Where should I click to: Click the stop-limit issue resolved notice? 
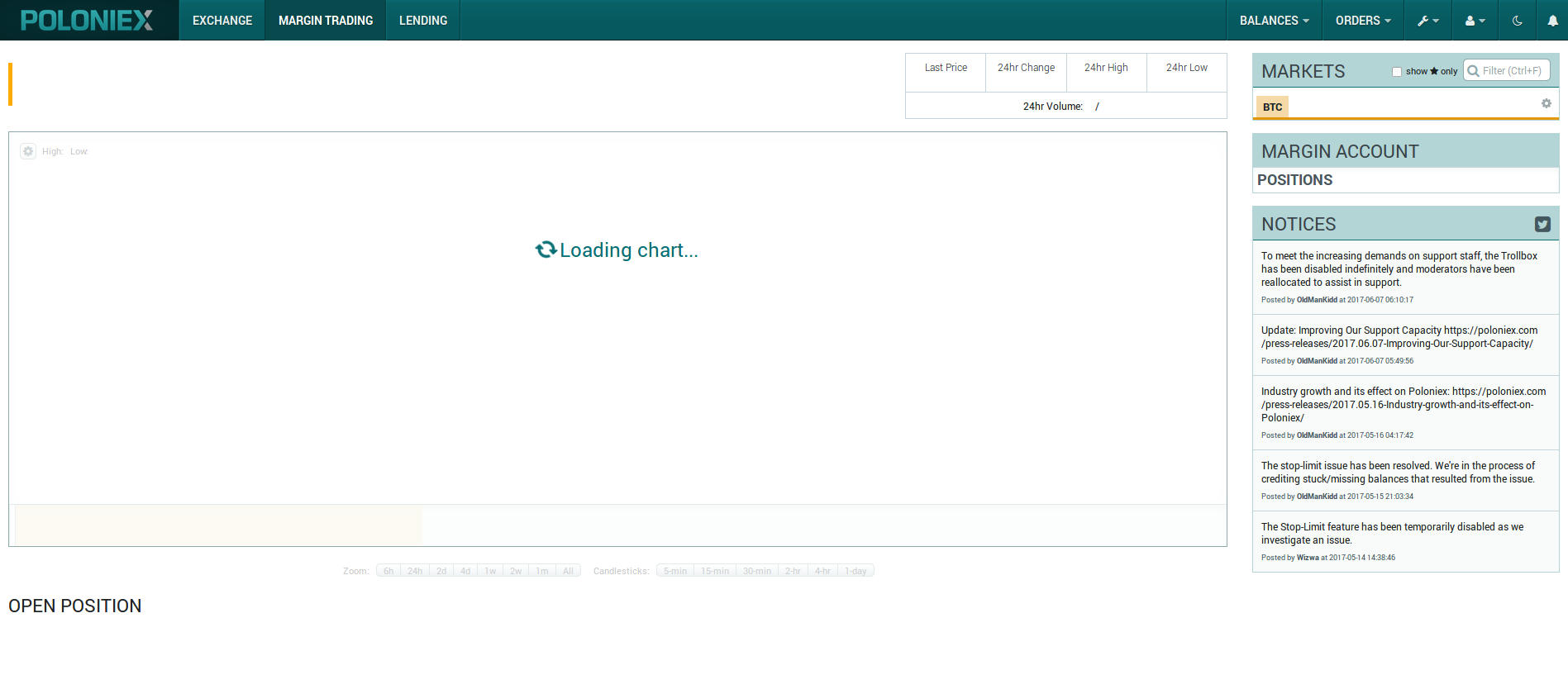[1398, 473]
